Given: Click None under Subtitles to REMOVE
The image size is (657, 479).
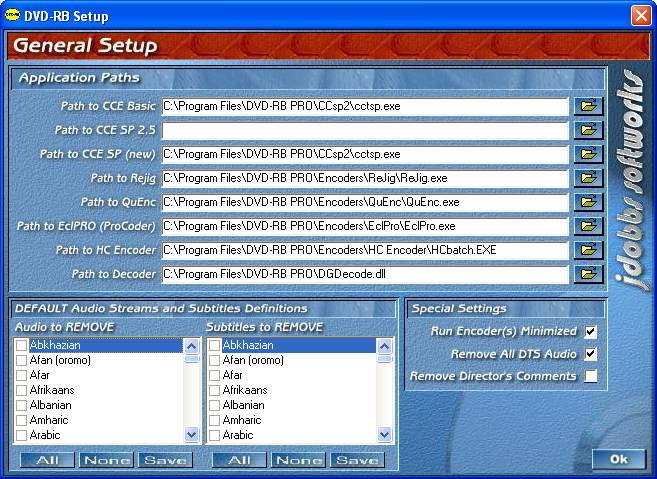Looking at the screenshot, I should click(x=298, y=460).
